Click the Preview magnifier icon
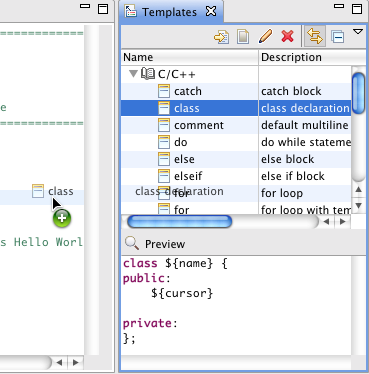The image size is (369, 374). pos(132,243)
